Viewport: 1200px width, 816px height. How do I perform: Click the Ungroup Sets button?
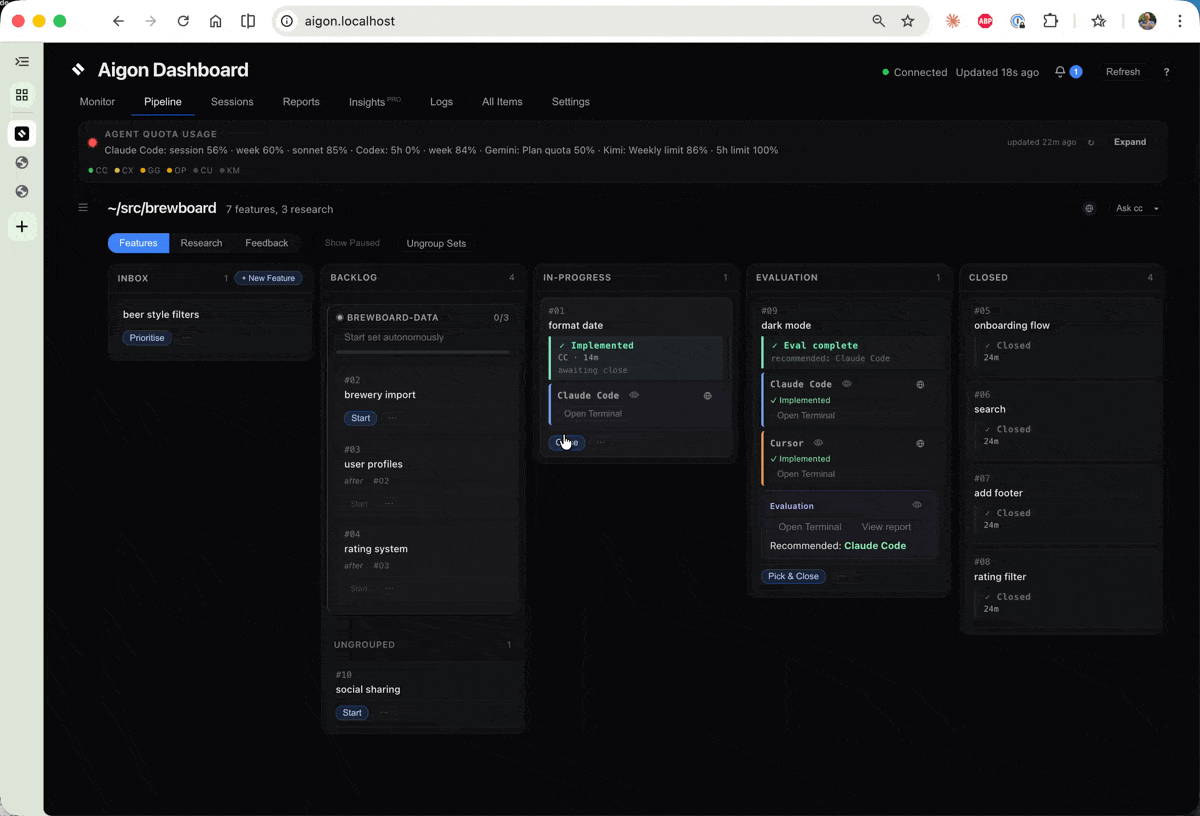(x=436, y=243)
